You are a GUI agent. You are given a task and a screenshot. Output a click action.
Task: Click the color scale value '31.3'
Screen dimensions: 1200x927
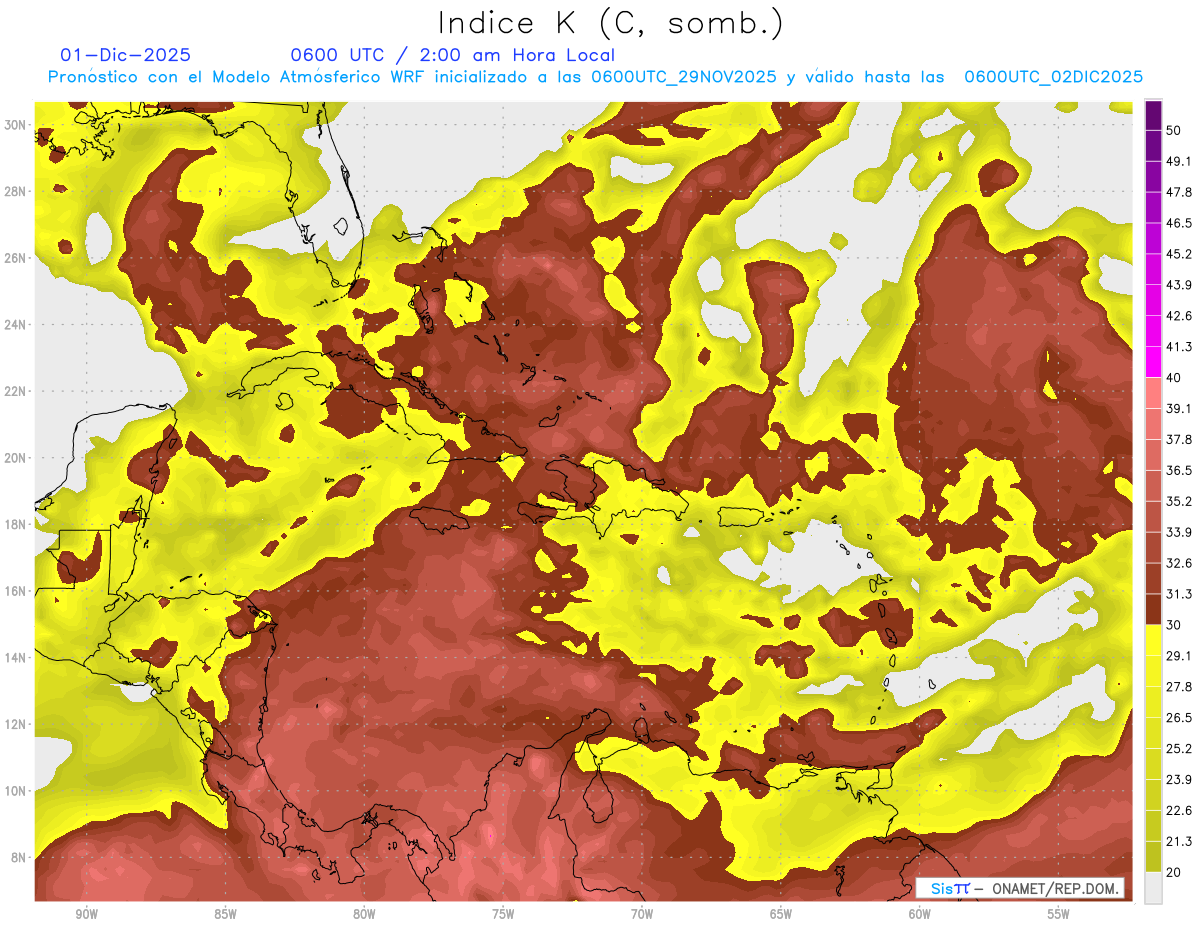[1178, 594]
